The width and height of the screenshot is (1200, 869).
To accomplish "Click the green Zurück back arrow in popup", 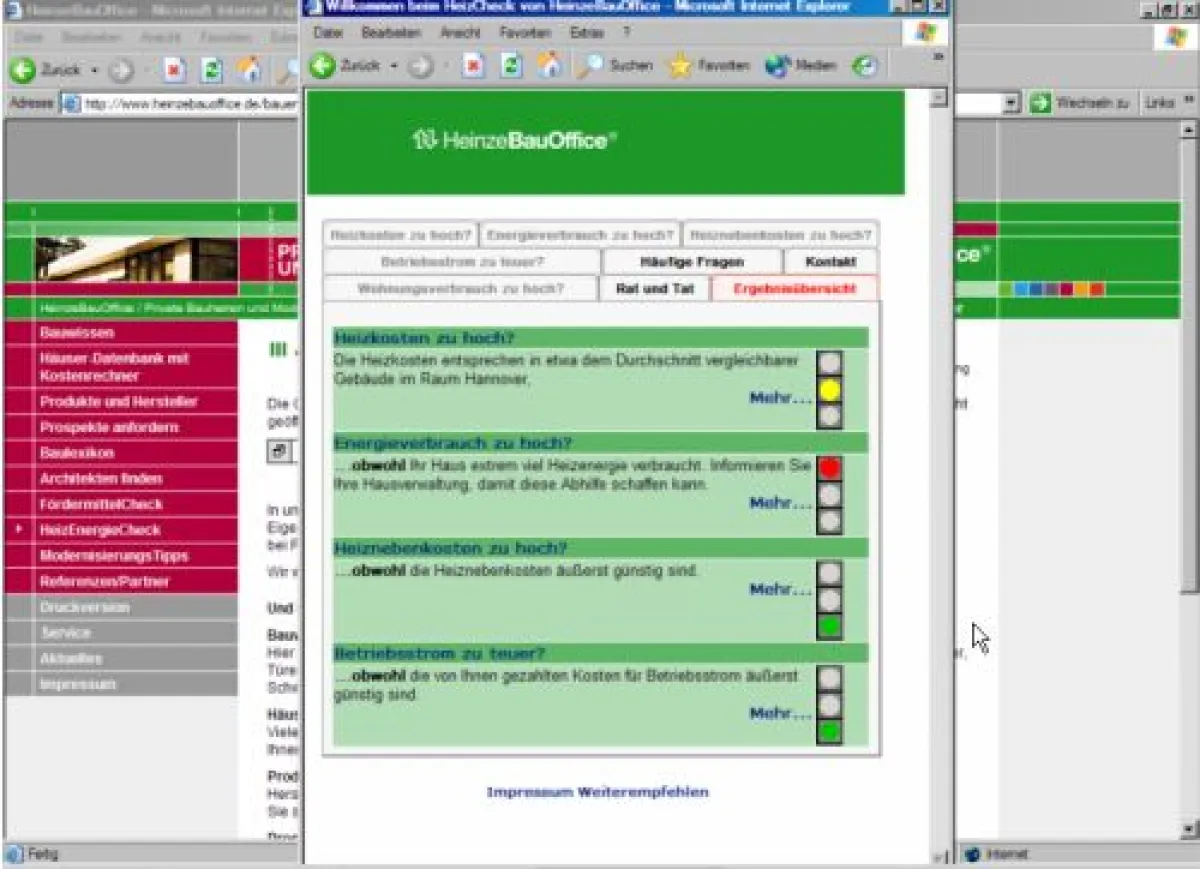I will [323, 66].
